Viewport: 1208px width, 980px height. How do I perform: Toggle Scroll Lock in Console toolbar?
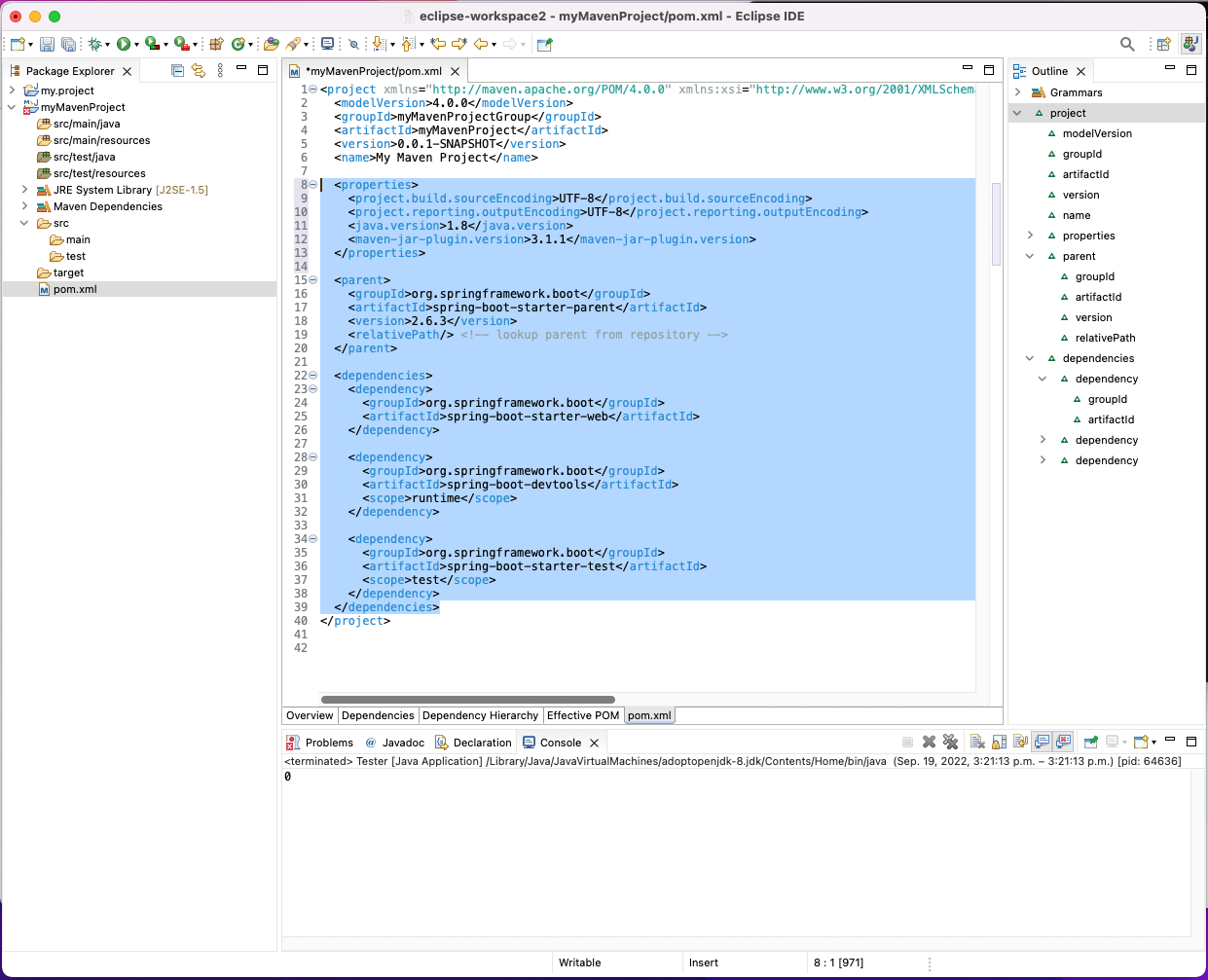[999, 742]
